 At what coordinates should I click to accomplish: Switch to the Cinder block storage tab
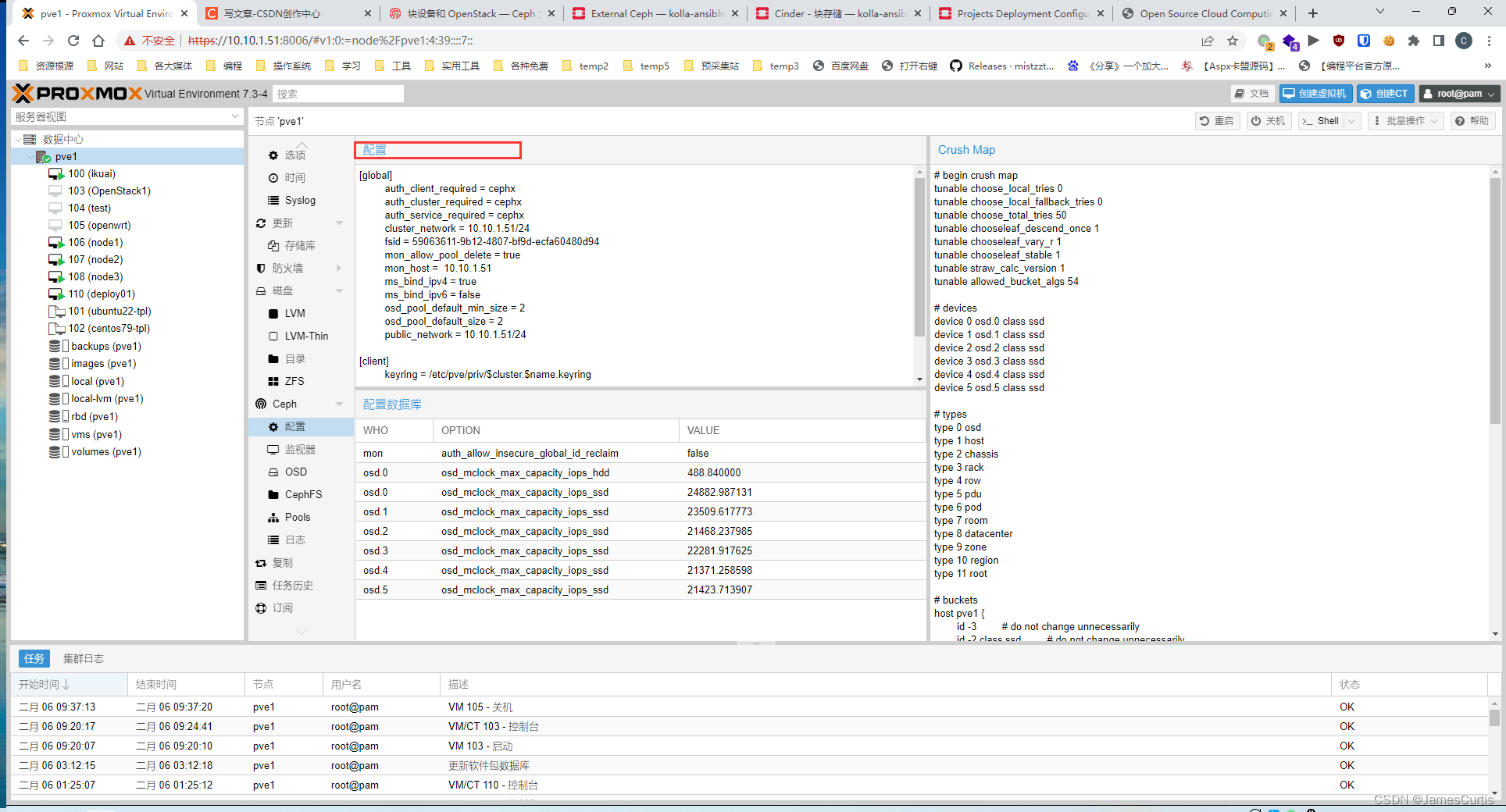point(838,14)
